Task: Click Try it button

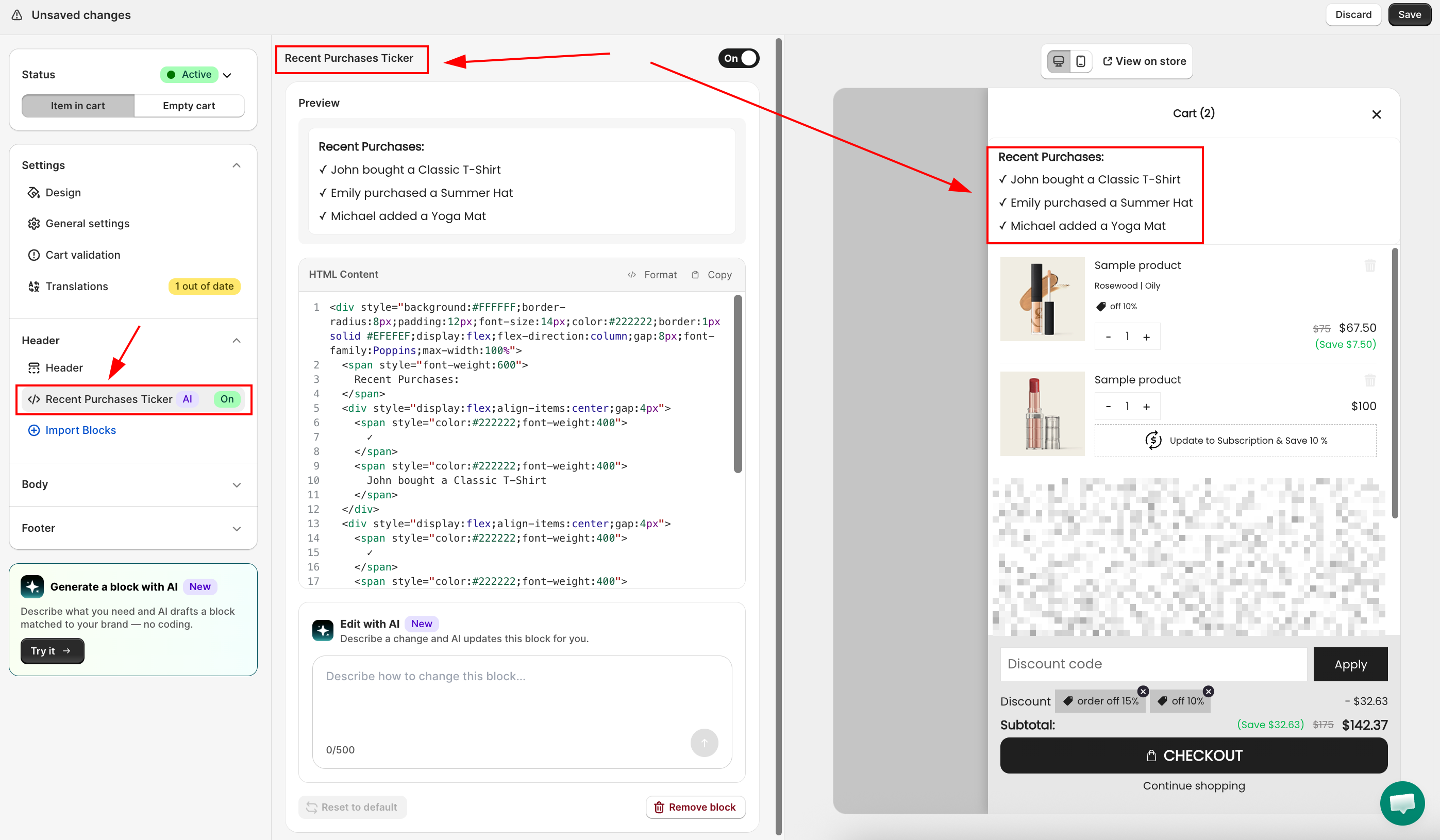Action: [x=52, y=651]
